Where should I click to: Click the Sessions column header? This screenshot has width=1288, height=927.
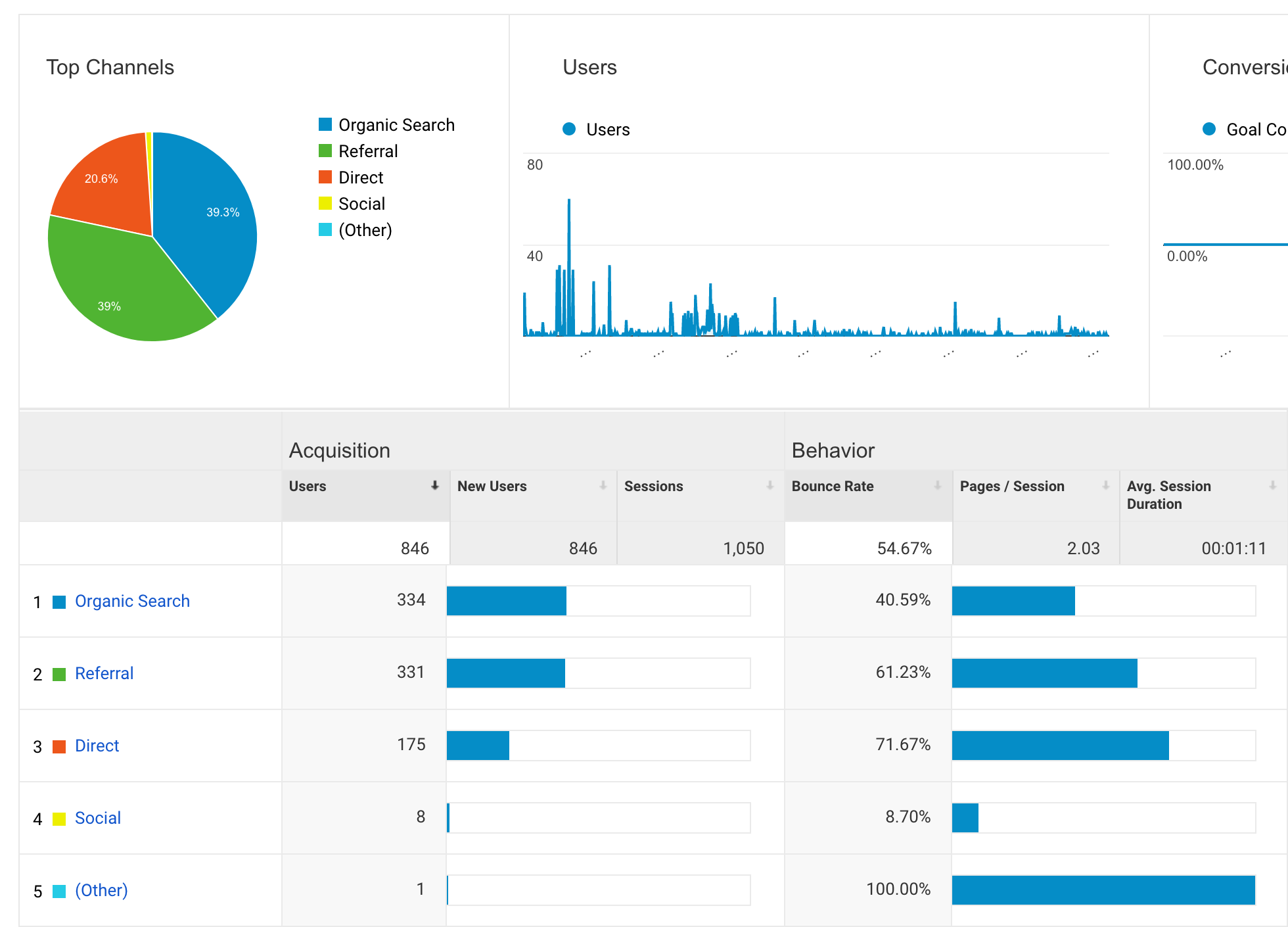701,496
